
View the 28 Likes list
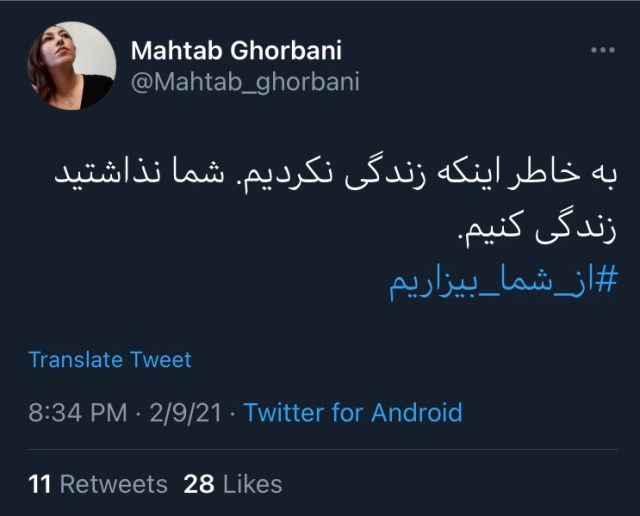coord(233,484)
